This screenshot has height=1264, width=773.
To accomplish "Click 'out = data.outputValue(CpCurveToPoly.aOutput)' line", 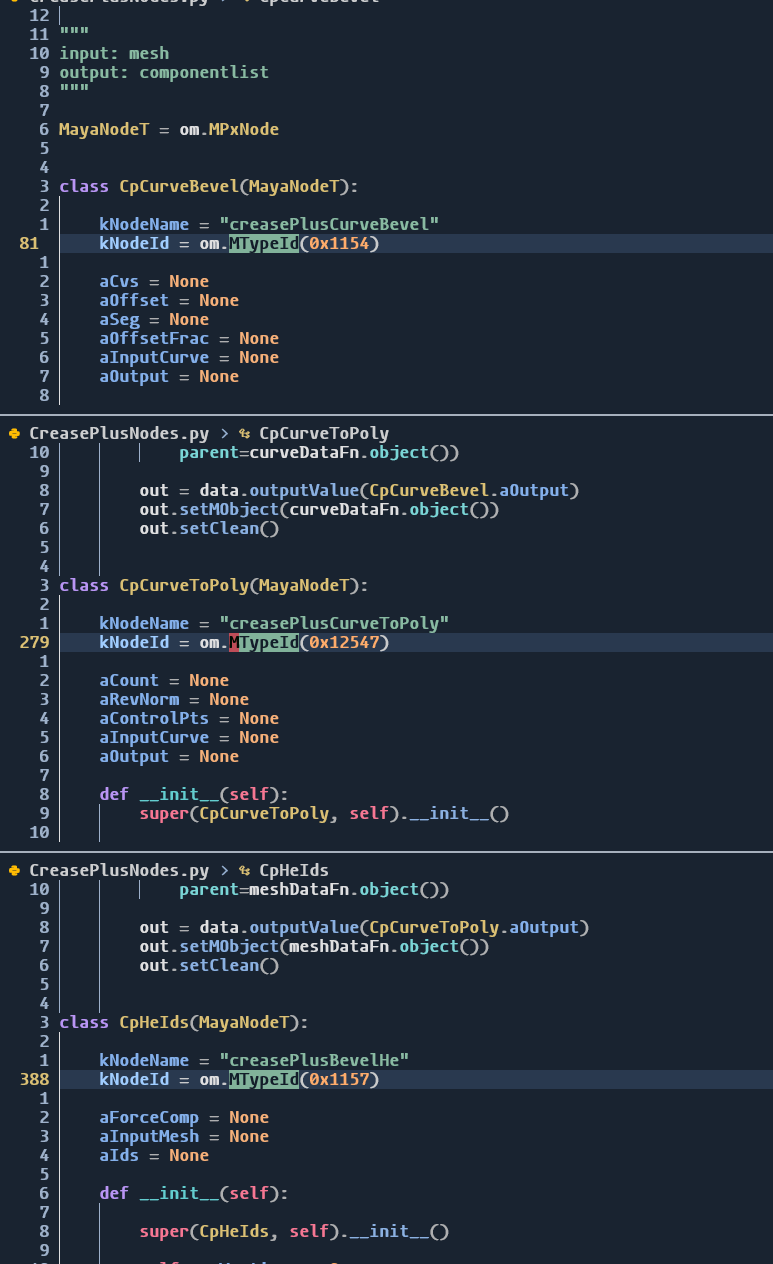I will click(364, 927).
